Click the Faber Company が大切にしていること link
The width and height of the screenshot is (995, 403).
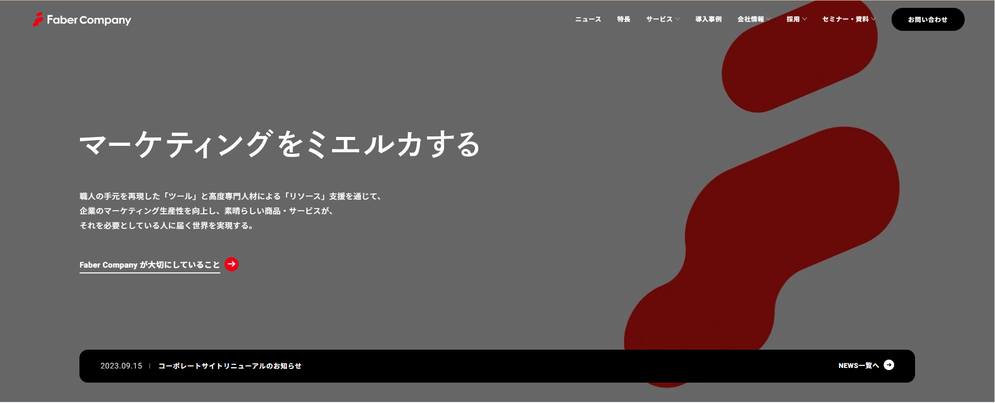pyautogui.click(x=149, y=265)
